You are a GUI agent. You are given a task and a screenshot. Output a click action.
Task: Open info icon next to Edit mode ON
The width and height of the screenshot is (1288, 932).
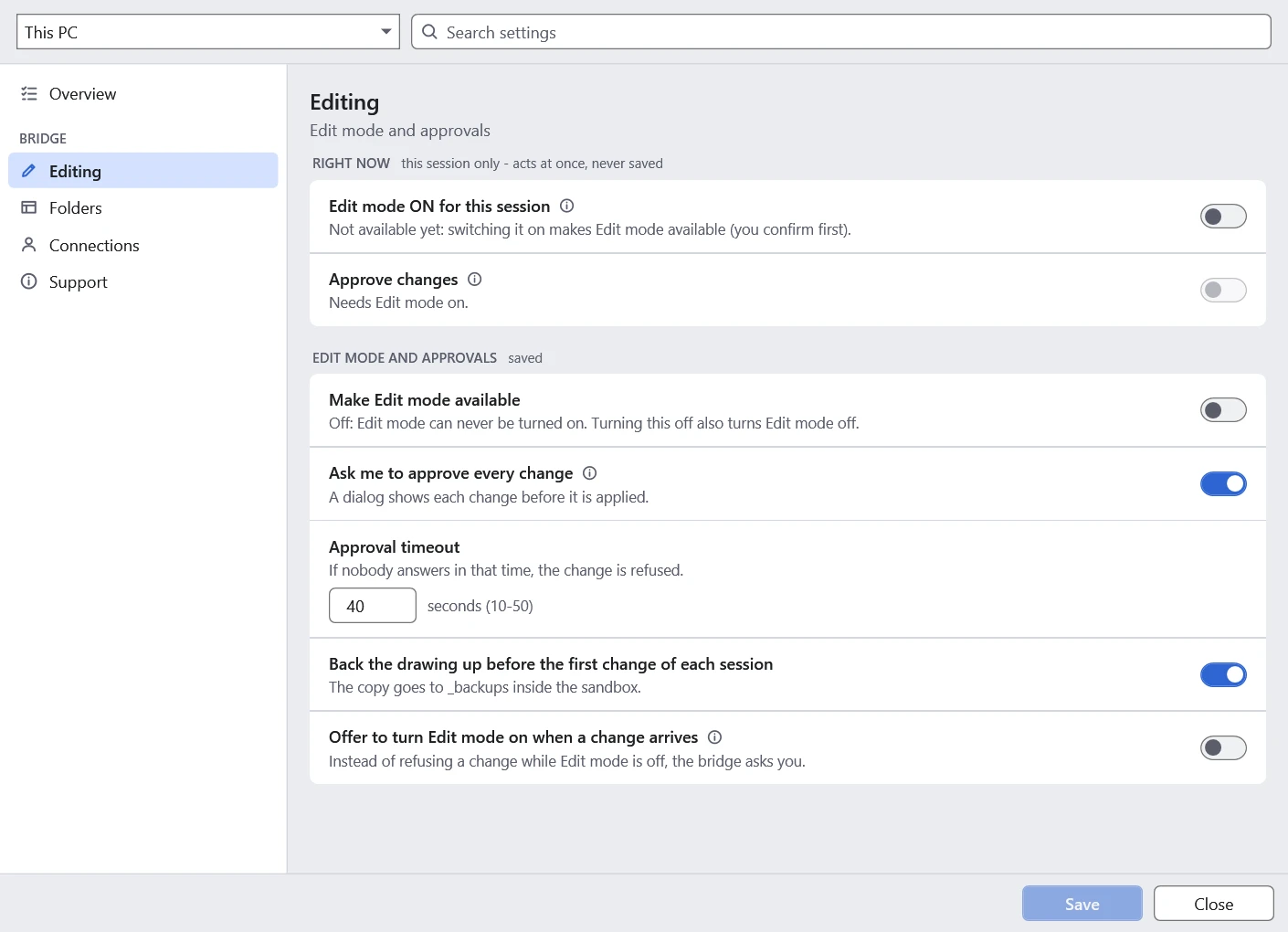(566, 206)
